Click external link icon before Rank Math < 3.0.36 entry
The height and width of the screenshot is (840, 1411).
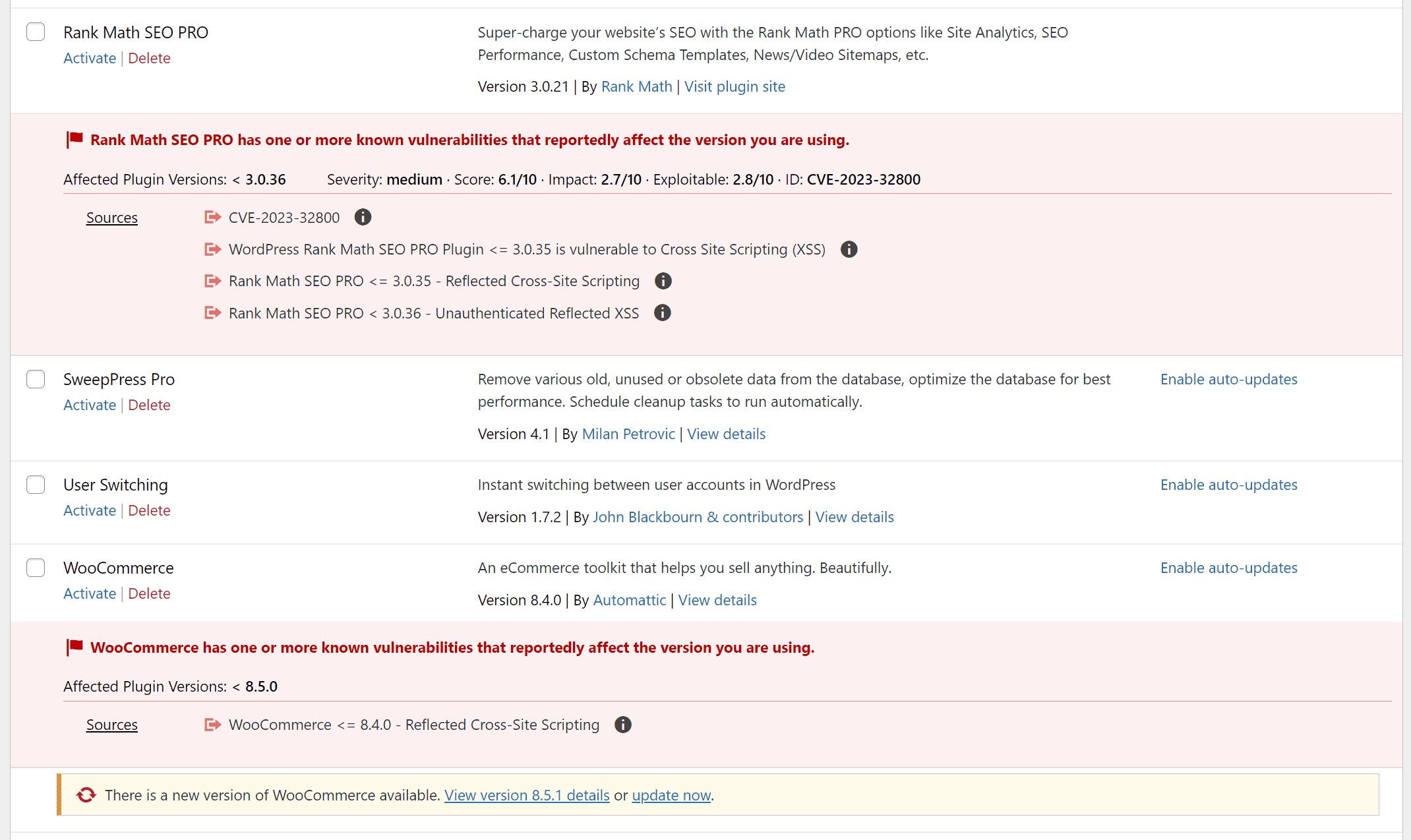coord(212,313)
